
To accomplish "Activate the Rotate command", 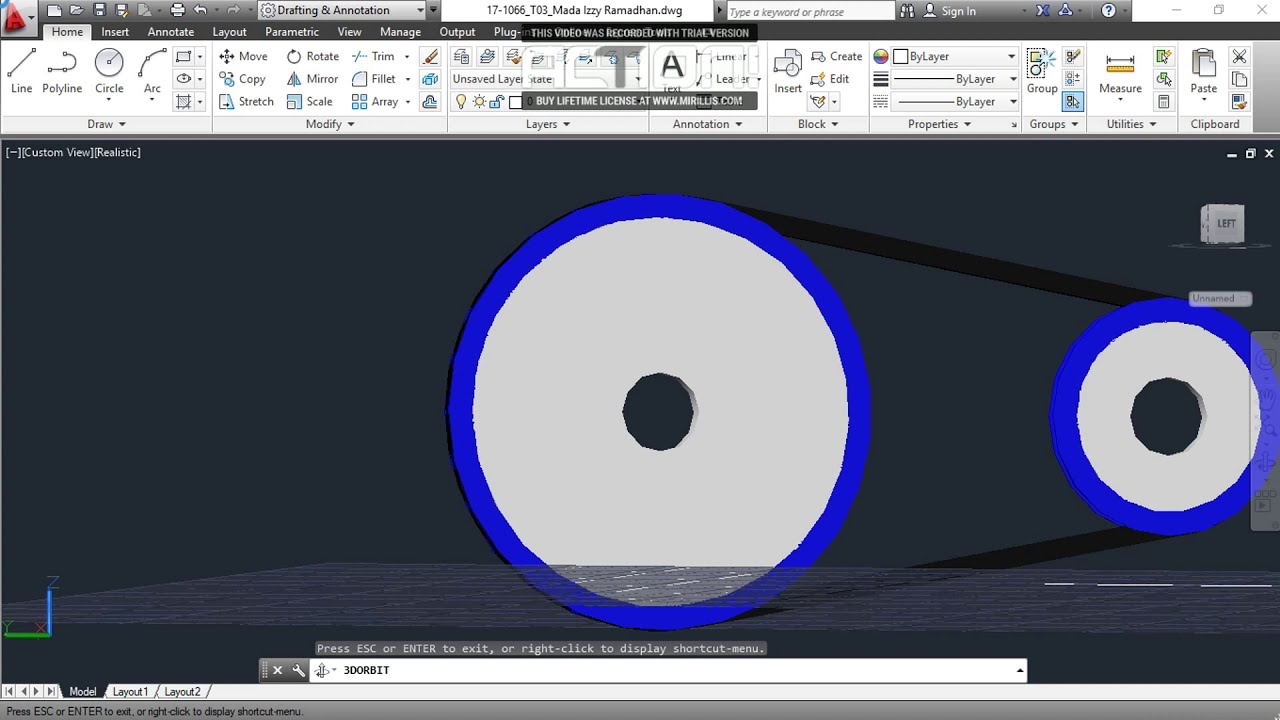I will tap(313, 56).
